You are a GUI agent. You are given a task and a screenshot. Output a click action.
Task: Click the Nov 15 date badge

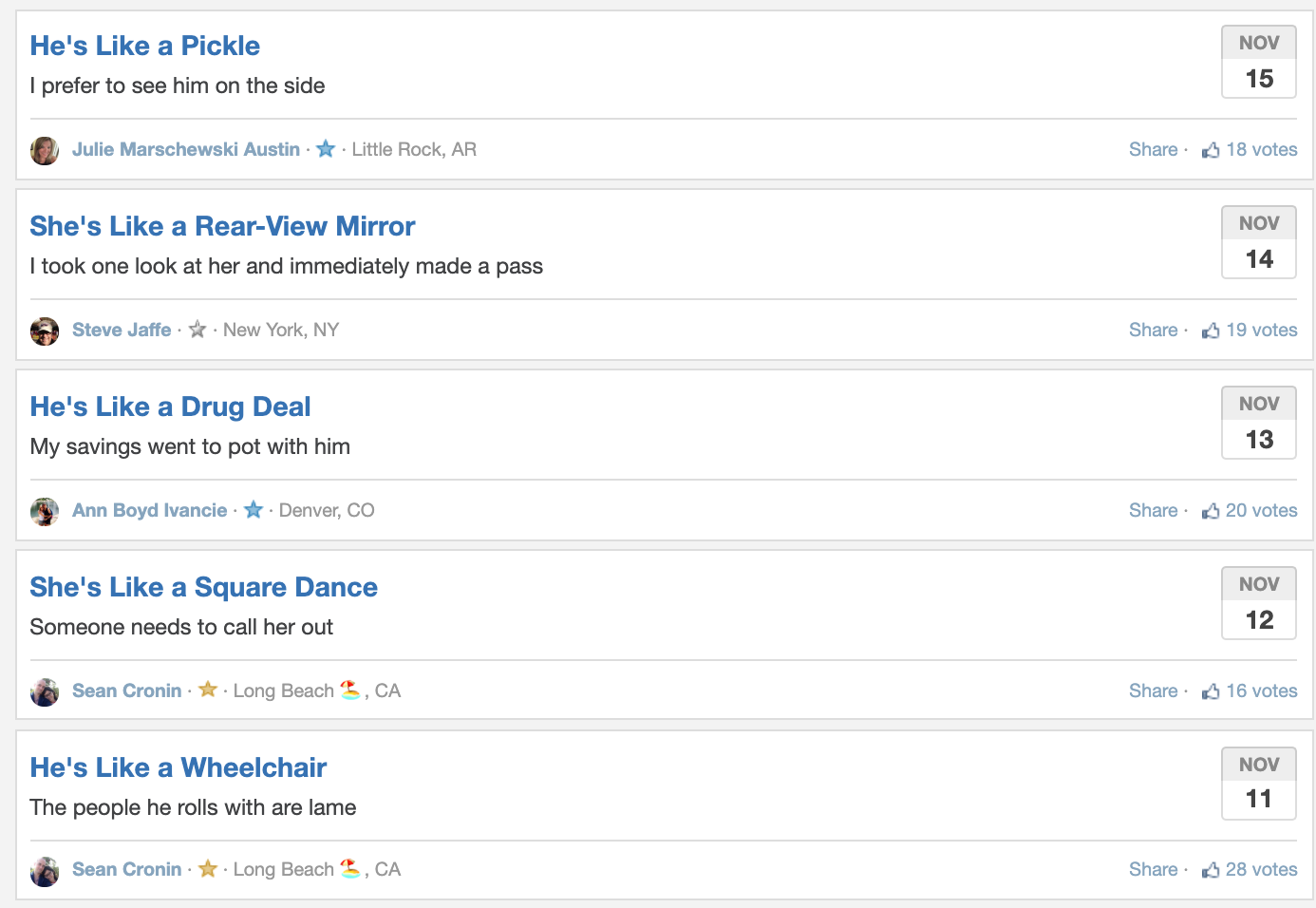pyautogui.click(x=1259, y=63)
